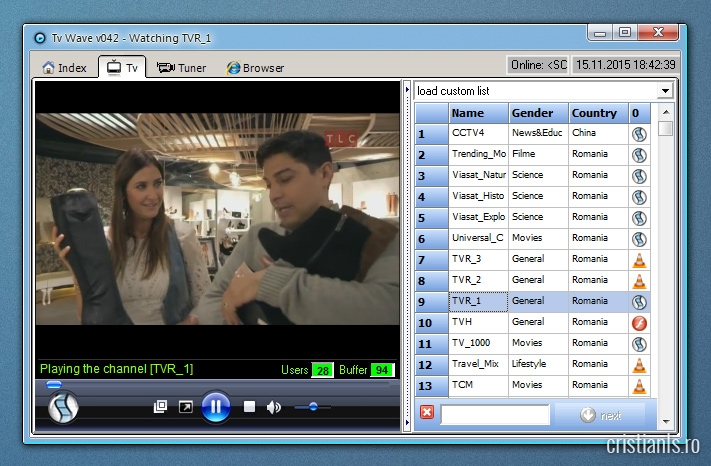Click the SopCast icon for CCTV4
This screenshot has height=466, width=711.
pos(639,134)
